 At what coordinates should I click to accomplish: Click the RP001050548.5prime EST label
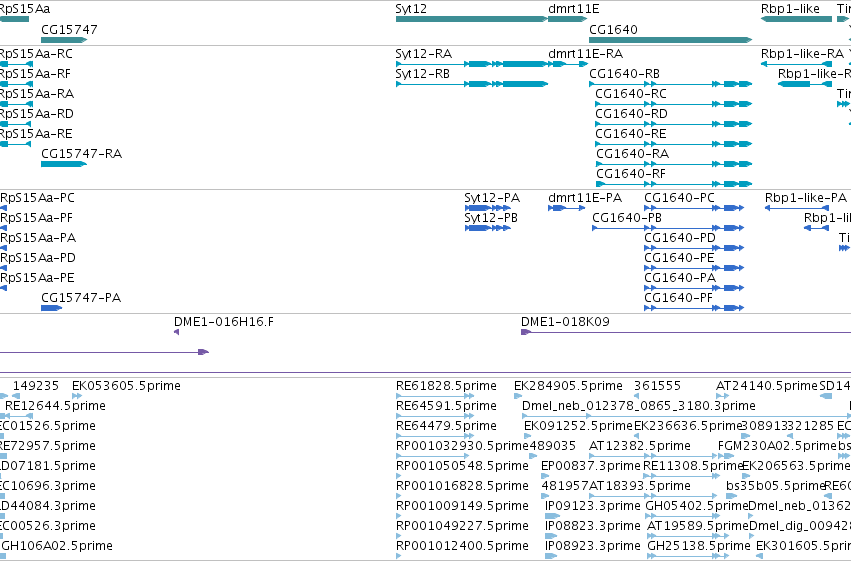[462, 466]
